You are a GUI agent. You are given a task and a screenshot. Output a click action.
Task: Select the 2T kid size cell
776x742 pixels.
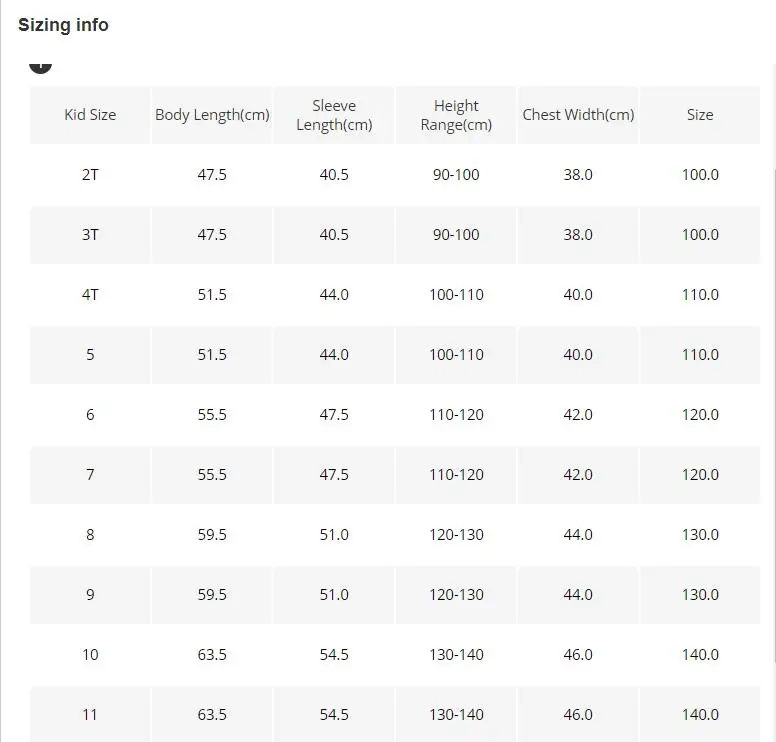(90, 175)
